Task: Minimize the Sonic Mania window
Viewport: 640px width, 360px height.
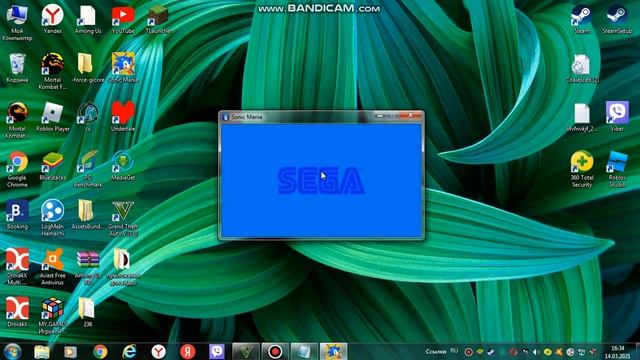Action: (x=380, y=116)
